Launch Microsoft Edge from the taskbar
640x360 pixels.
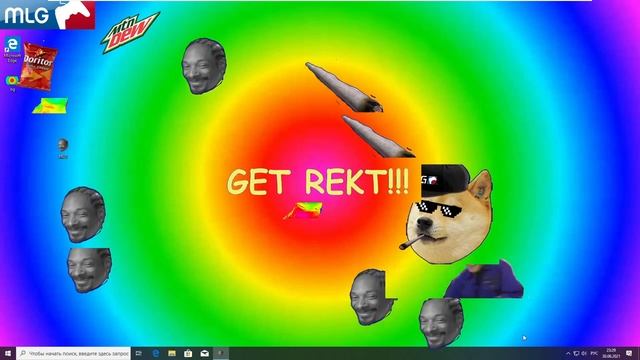[x=156, y=353]
